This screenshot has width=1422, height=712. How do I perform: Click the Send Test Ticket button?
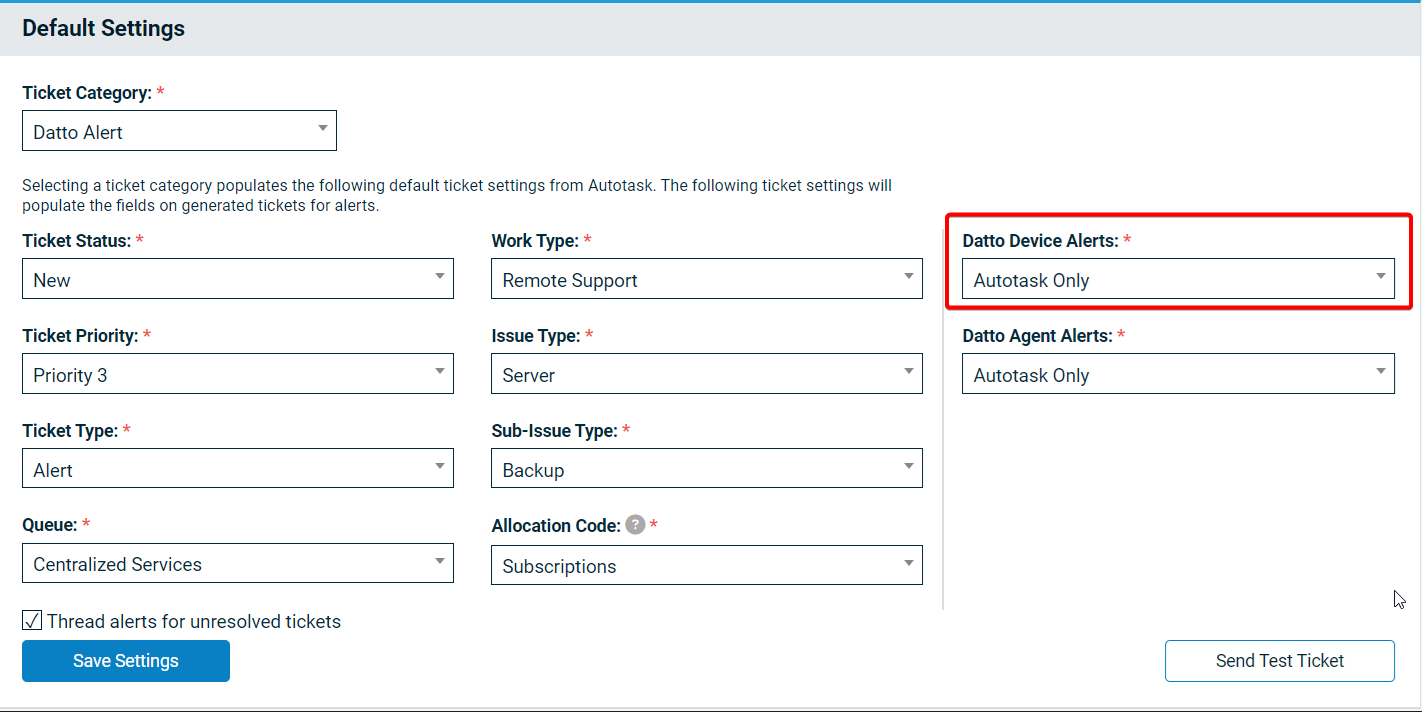(x=1280, y=661)
